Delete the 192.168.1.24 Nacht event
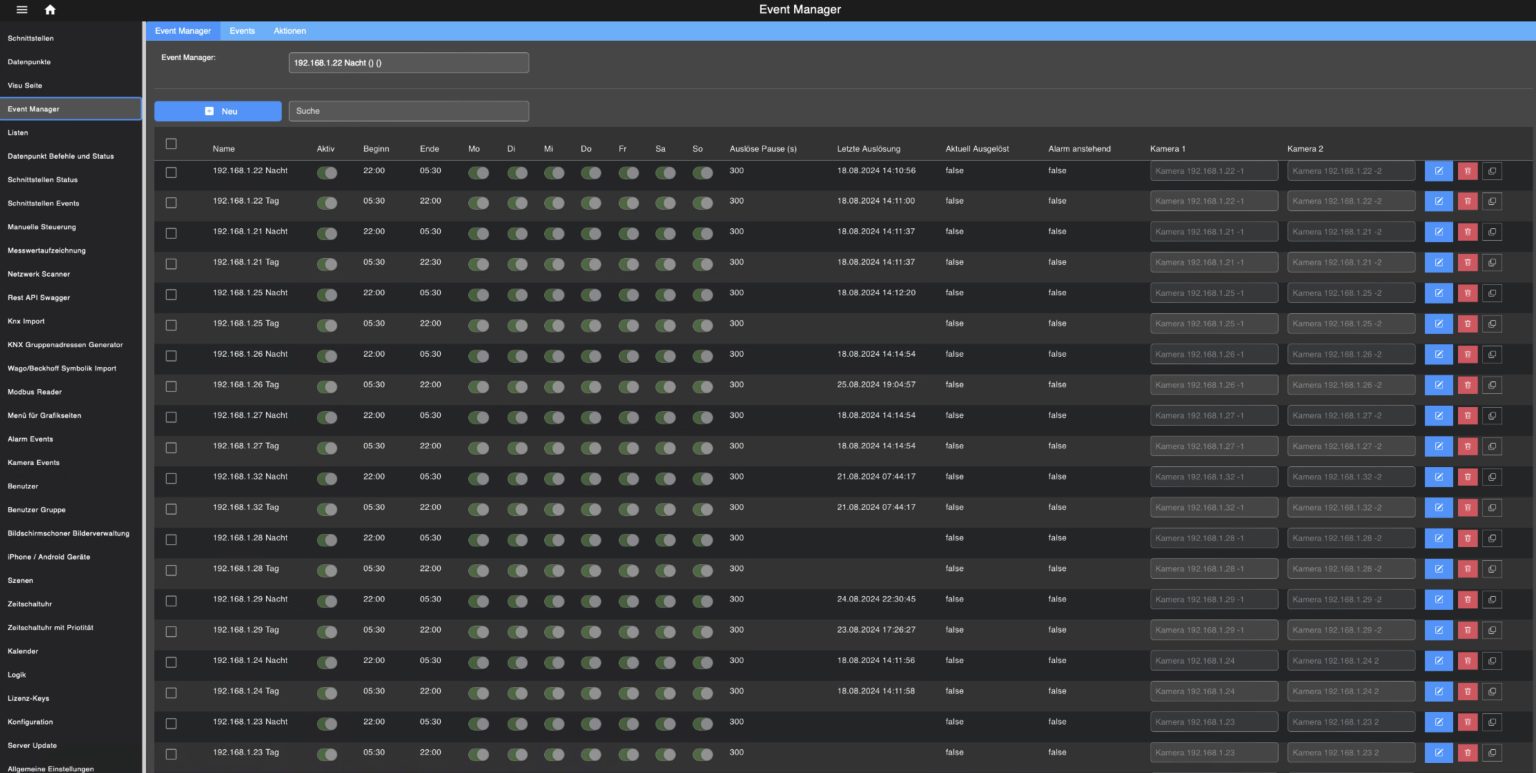This screenshot has height=773, width=1536. pyautogui.click(x=1467, y=660)
